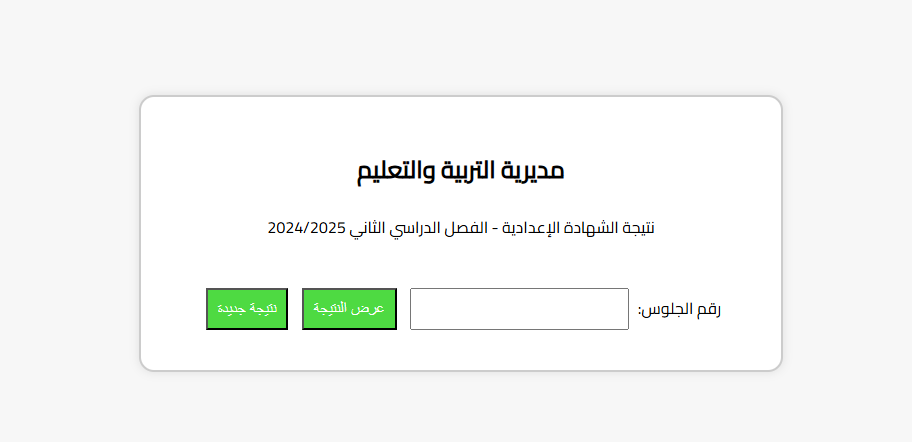Screen dimensions: 912x442
Task: Click the عرض النتيجة green button
Action: pos(349,309)
